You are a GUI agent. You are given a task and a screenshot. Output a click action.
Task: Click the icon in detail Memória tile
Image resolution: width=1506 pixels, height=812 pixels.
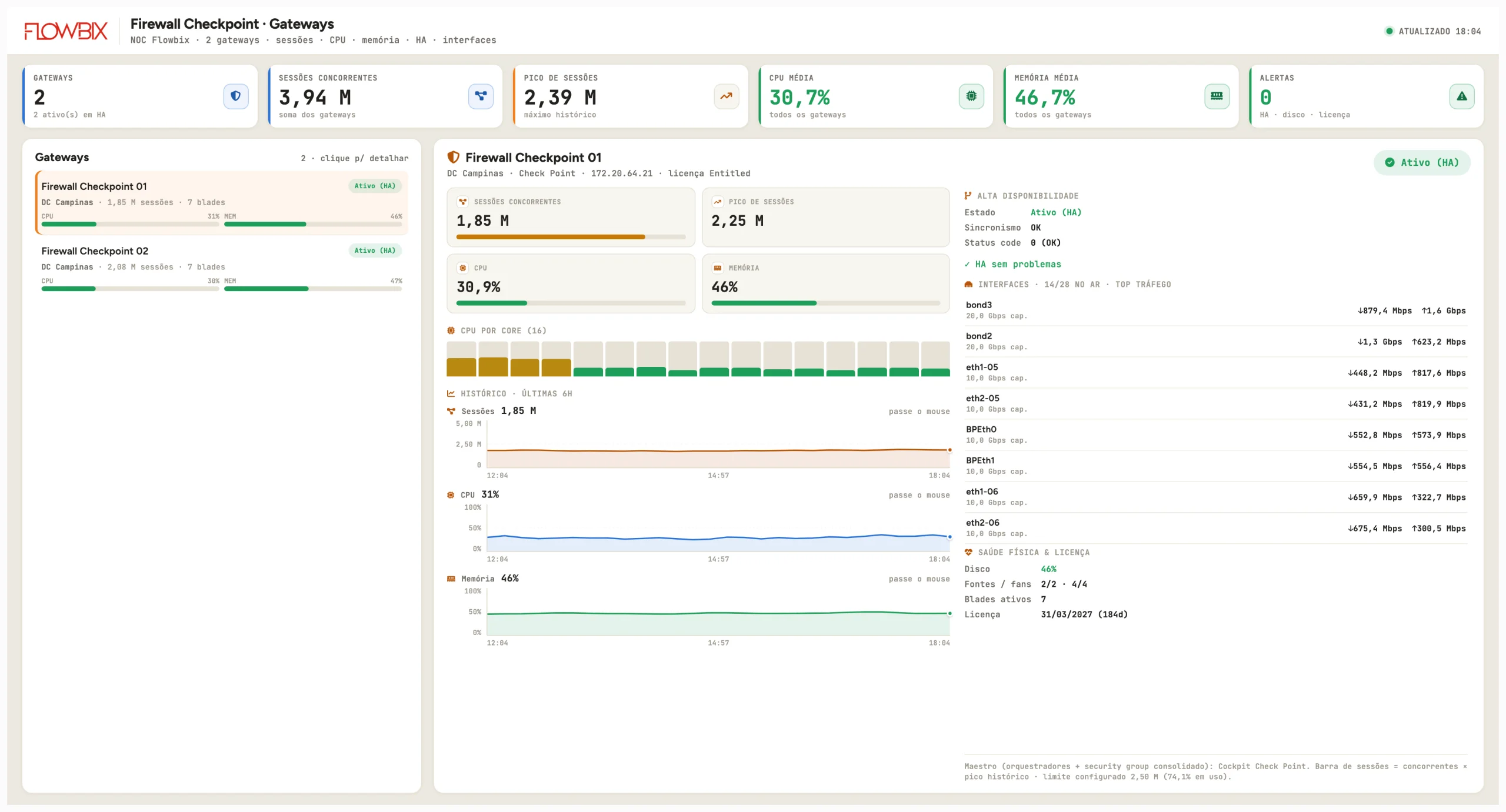click(x=718, y=268)
